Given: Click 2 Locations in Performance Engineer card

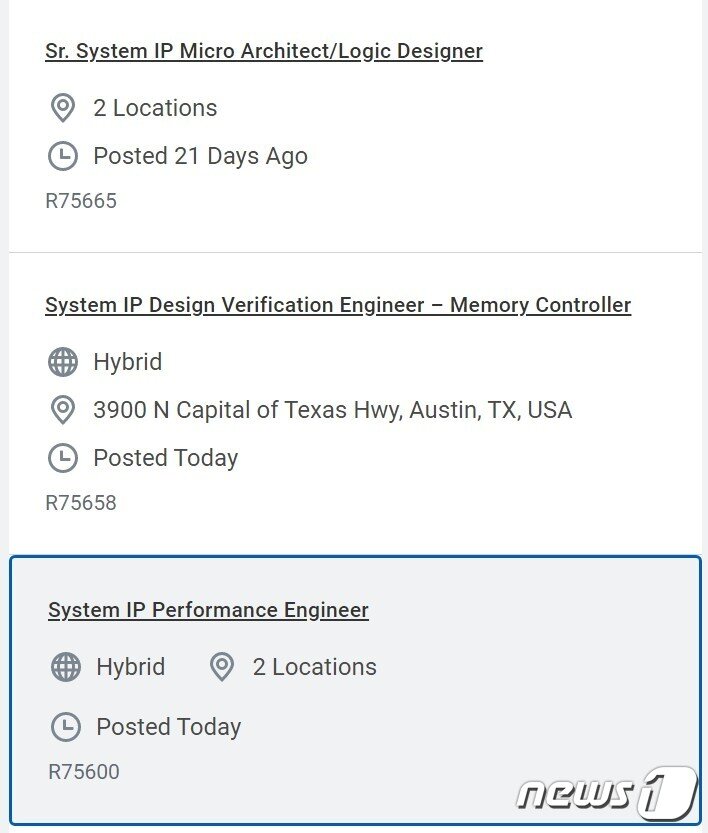Looking at the screenshot, I should (314, 667).
